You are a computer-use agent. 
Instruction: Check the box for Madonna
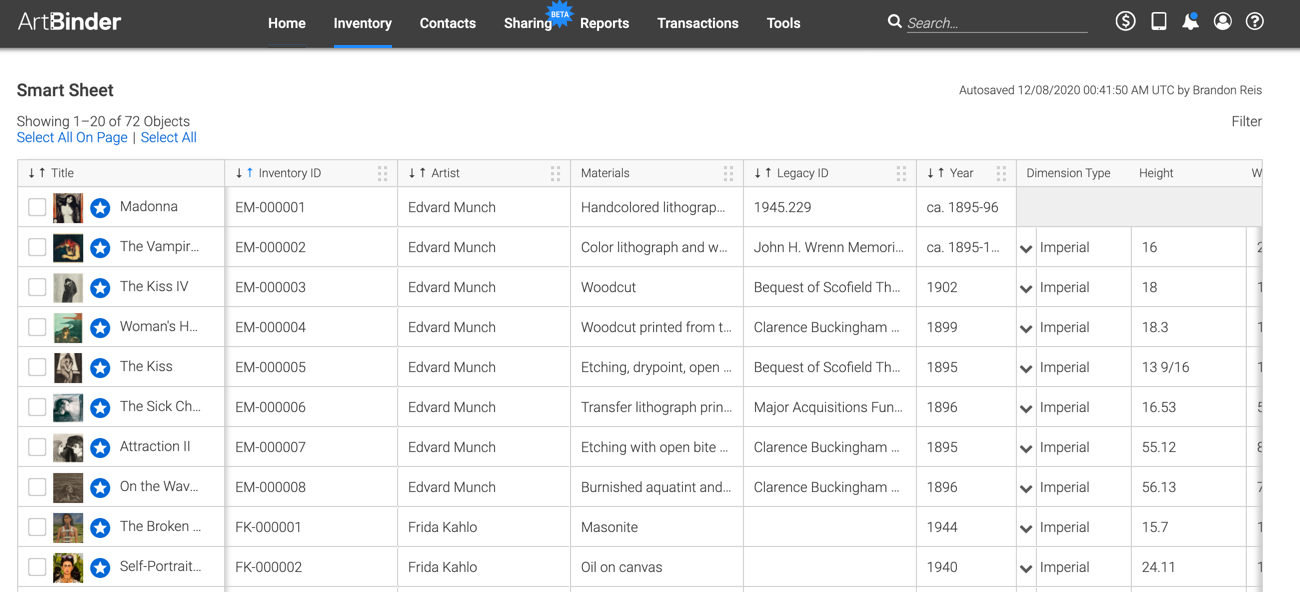pos(37,207)
